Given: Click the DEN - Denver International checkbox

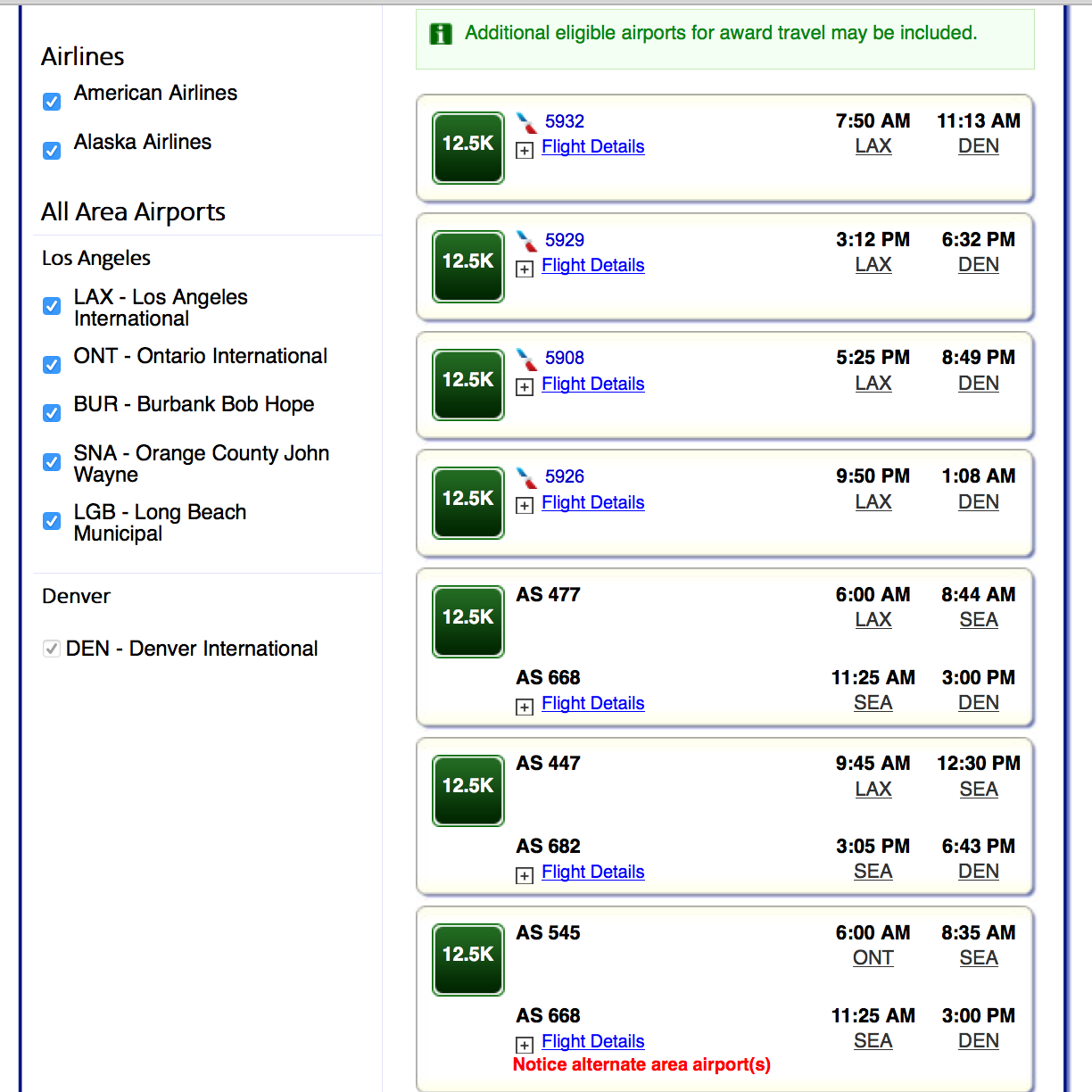Looking at the screenshot, I should tap(52, 649).
